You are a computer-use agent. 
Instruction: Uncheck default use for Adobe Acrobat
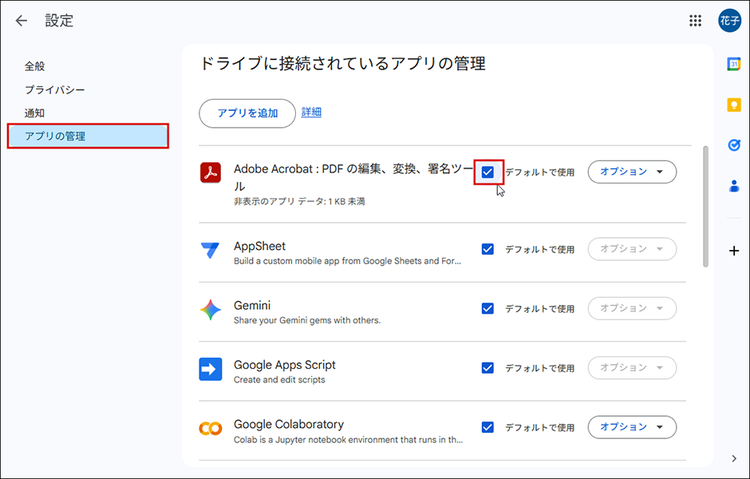488,172
